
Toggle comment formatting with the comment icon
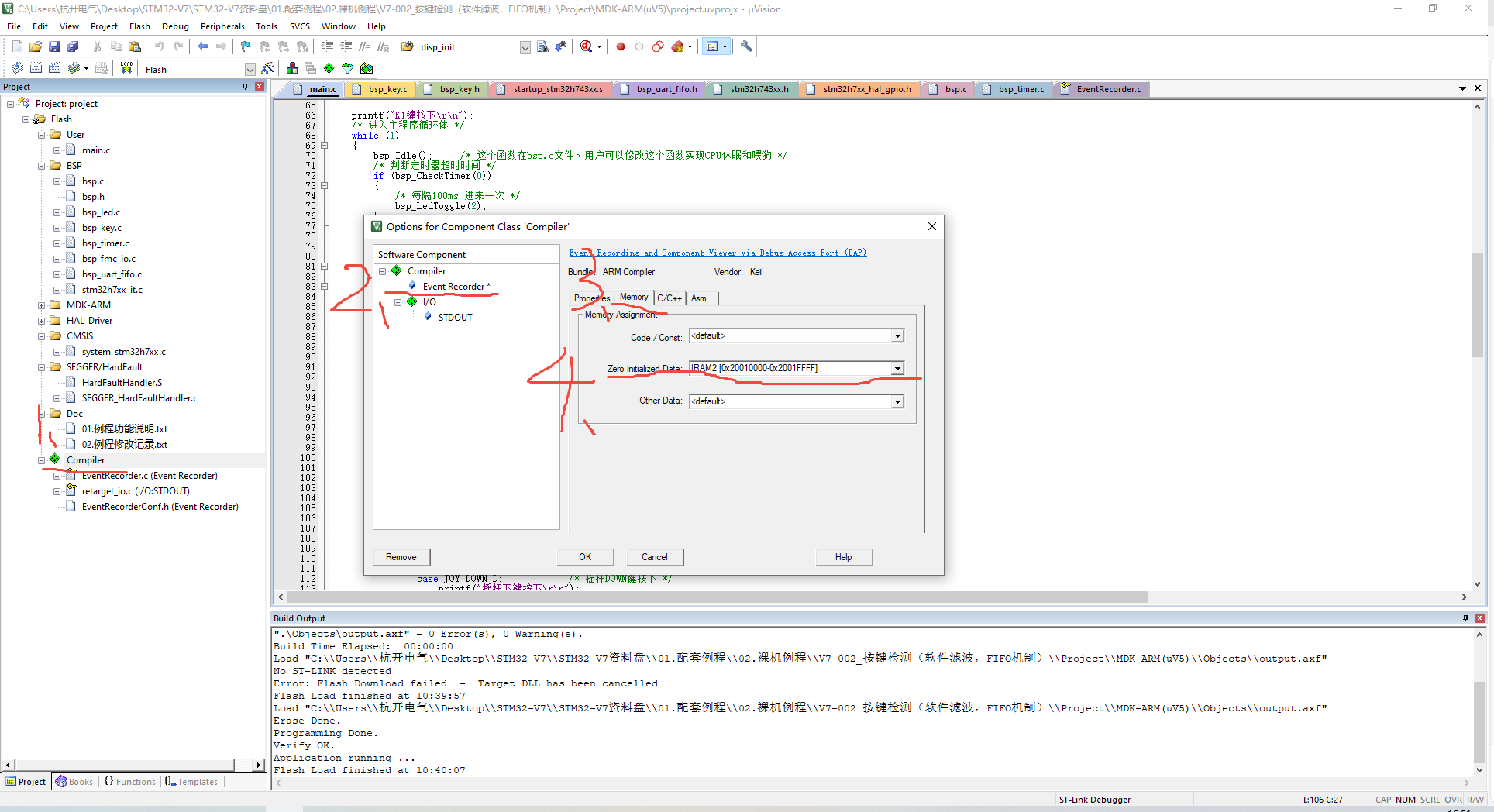point(364,46)
